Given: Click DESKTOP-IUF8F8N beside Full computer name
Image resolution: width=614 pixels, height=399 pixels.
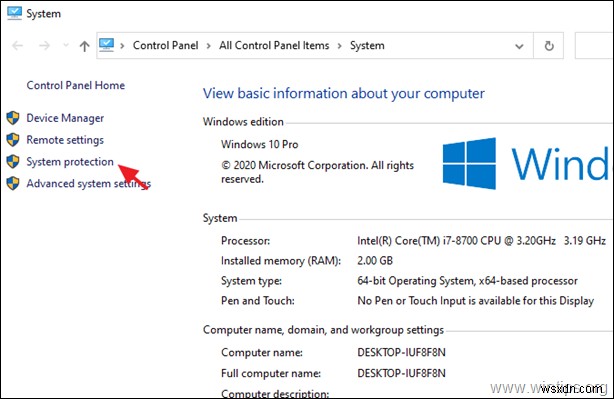Looking at the screenshot, I should coord(401,373).
